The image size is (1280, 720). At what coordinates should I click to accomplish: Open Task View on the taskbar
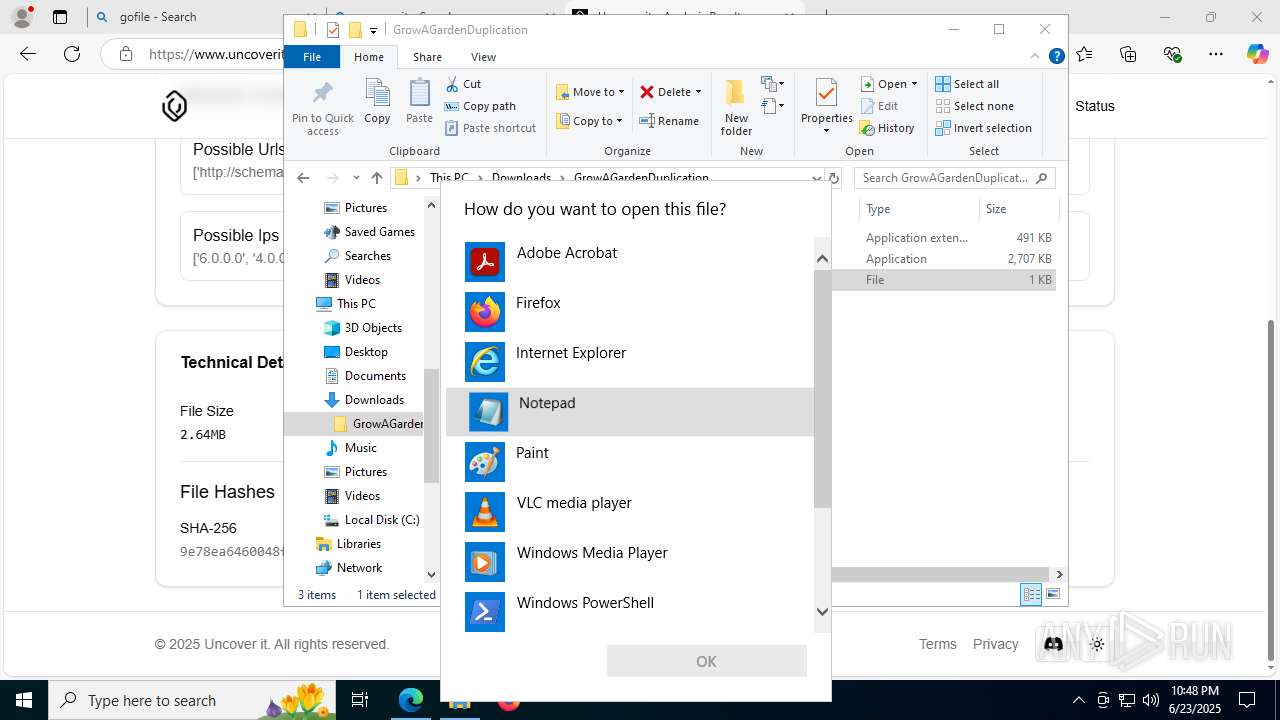click(360, 700)
